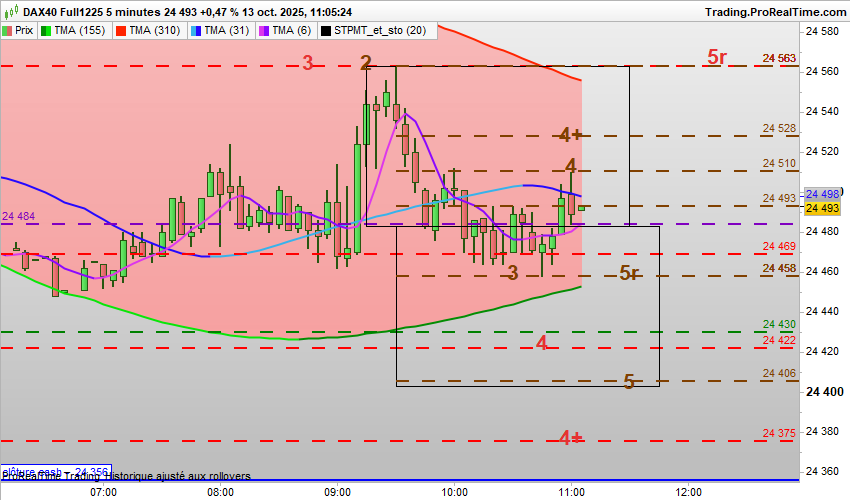Open the Trading.ProRealTime.com link
Viewport: 850px width, 500px height.
[x=776, y=12]
